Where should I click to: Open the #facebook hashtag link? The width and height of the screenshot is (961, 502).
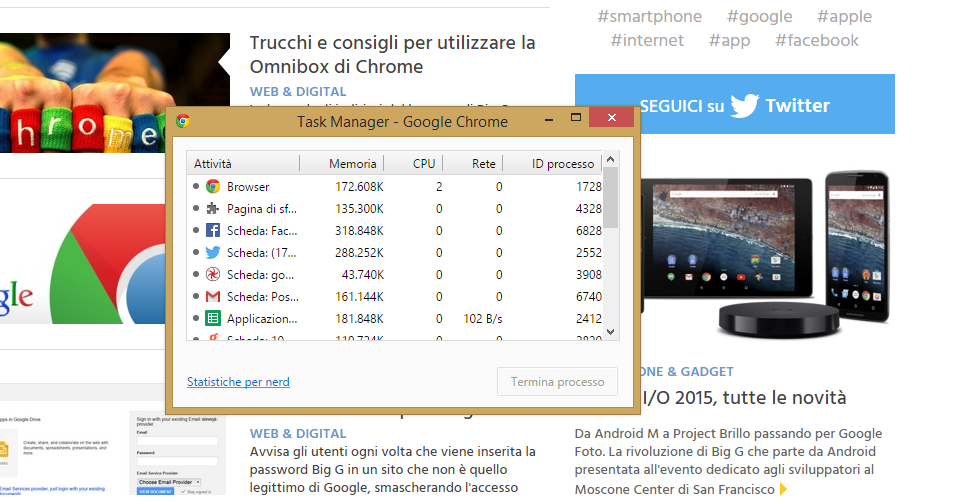(816, 40)
